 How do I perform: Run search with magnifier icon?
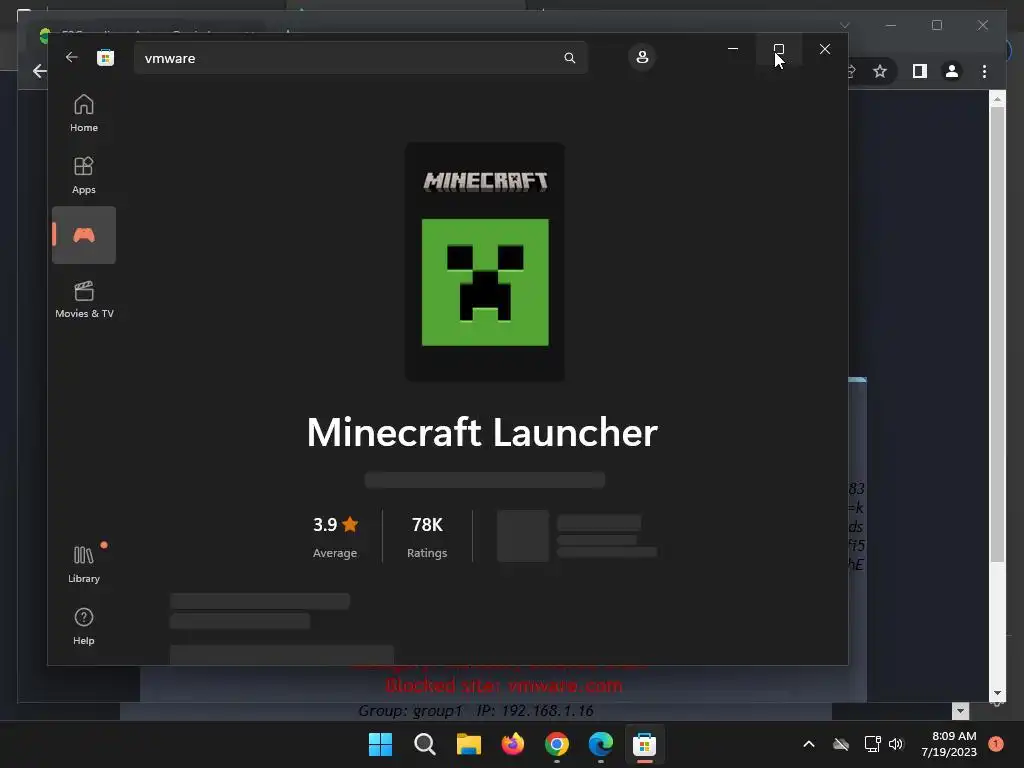569,58
